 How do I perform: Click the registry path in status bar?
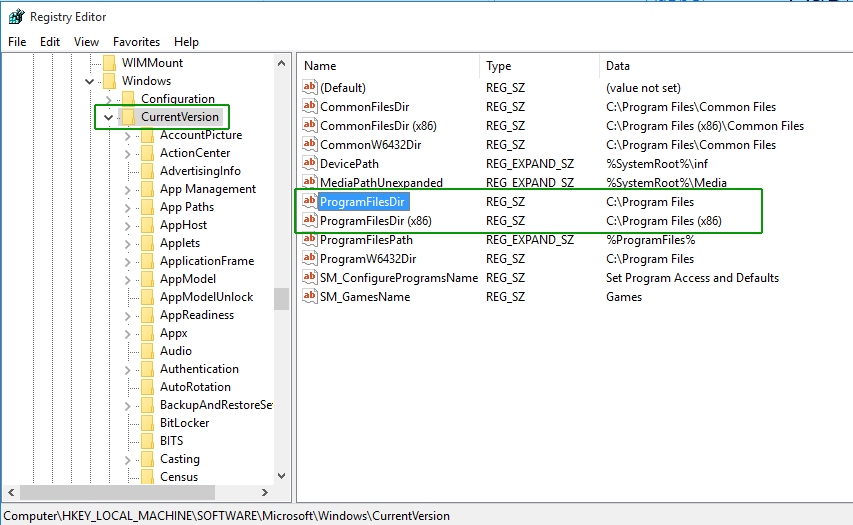tap(227, 516)
